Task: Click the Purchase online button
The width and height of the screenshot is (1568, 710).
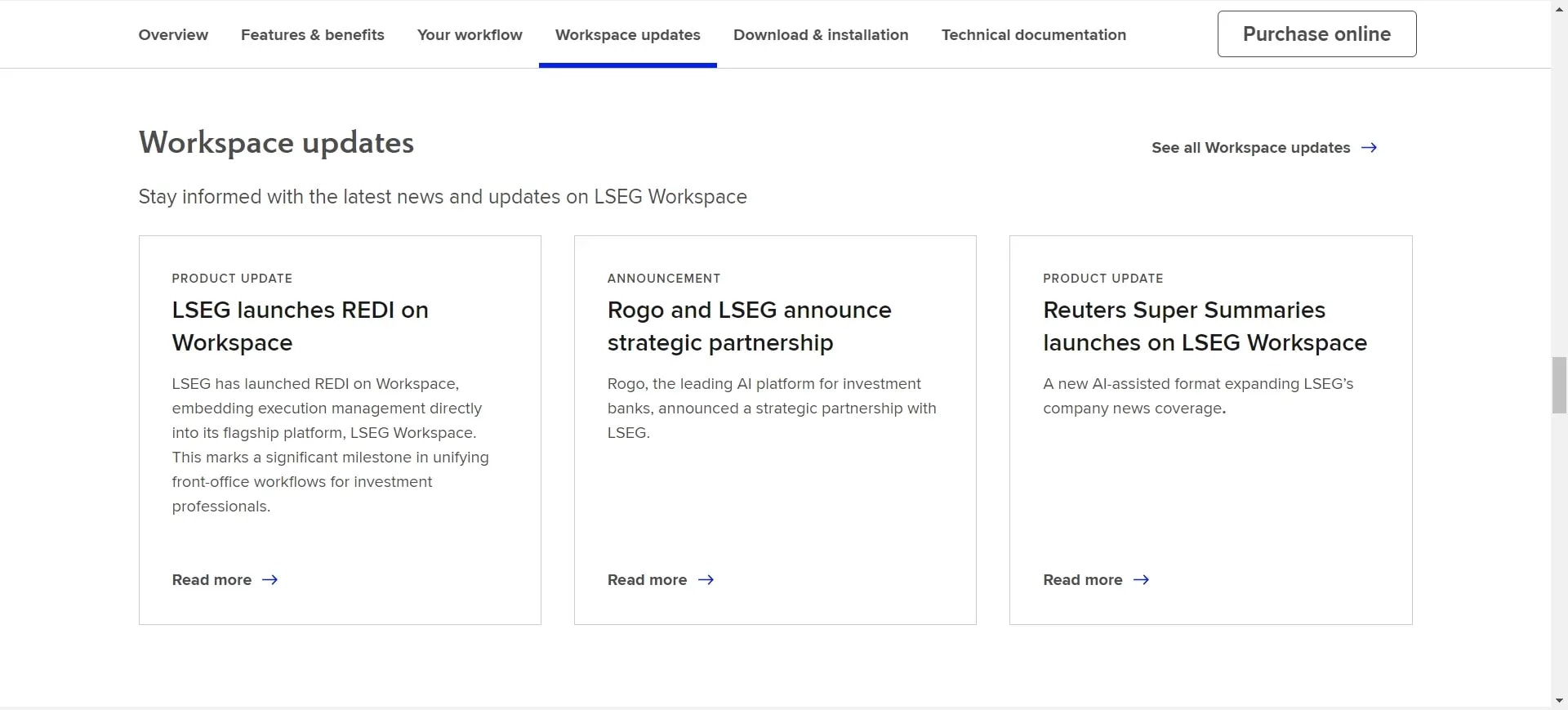Action: click(x=1316, y=33)
